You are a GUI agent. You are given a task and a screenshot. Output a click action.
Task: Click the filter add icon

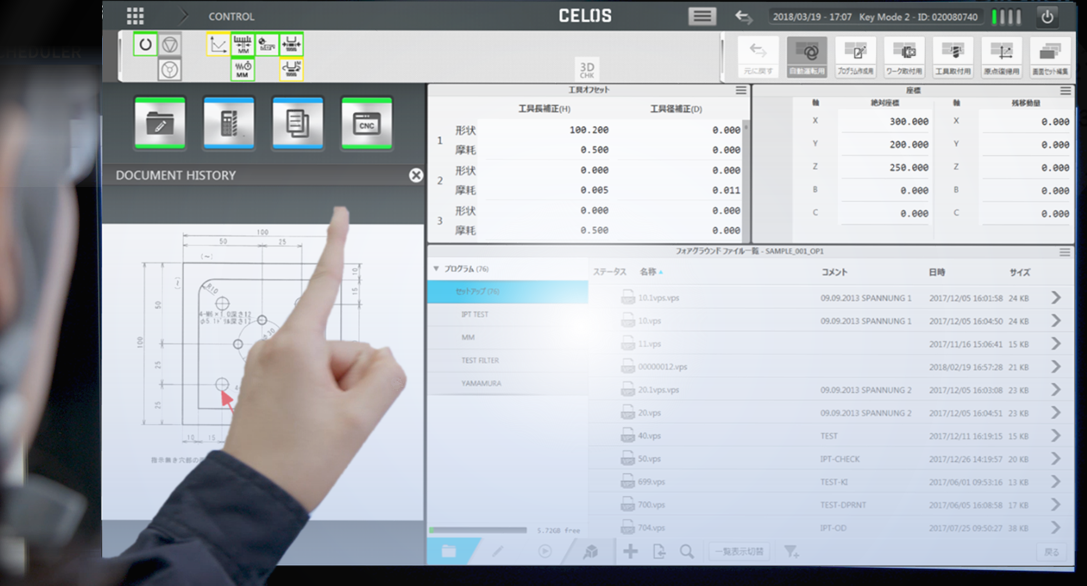click(x=791, y=551)
